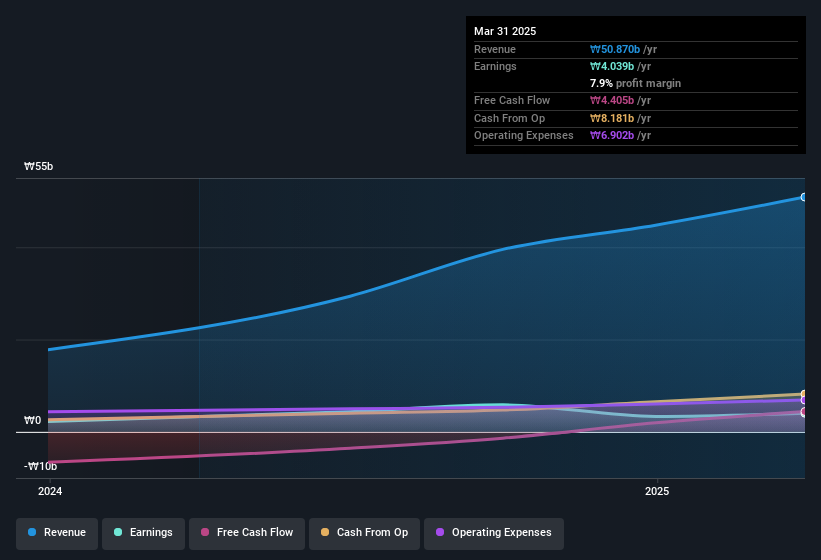The image size is (821, 560).
Task: Click the ₩6.902b operating expenses value
Action: tap(612, 136)
